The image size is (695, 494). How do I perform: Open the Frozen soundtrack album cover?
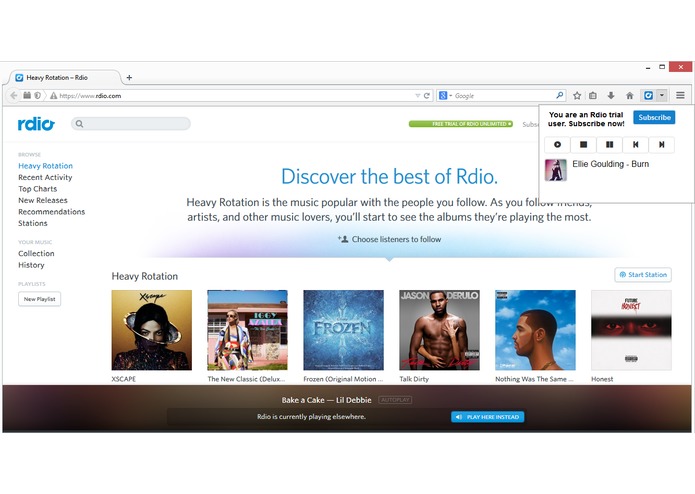coord(344,330)
